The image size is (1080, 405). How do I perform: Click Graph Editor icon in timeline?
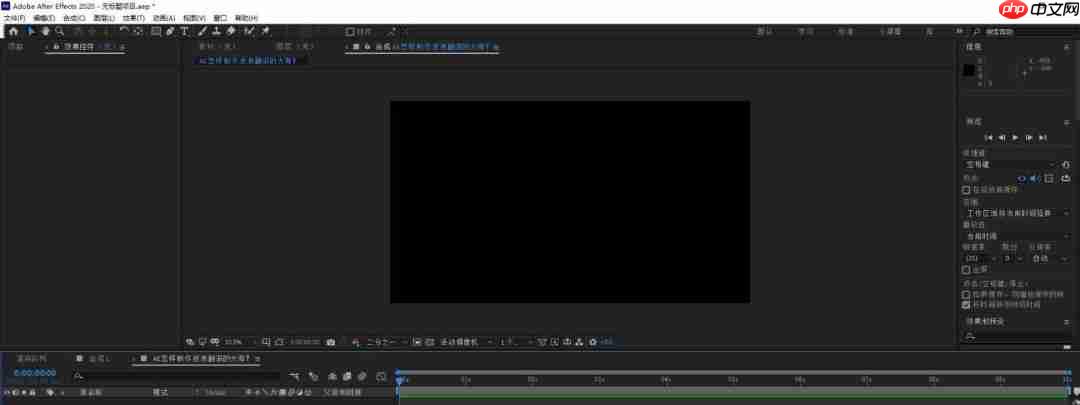(381, 376)
